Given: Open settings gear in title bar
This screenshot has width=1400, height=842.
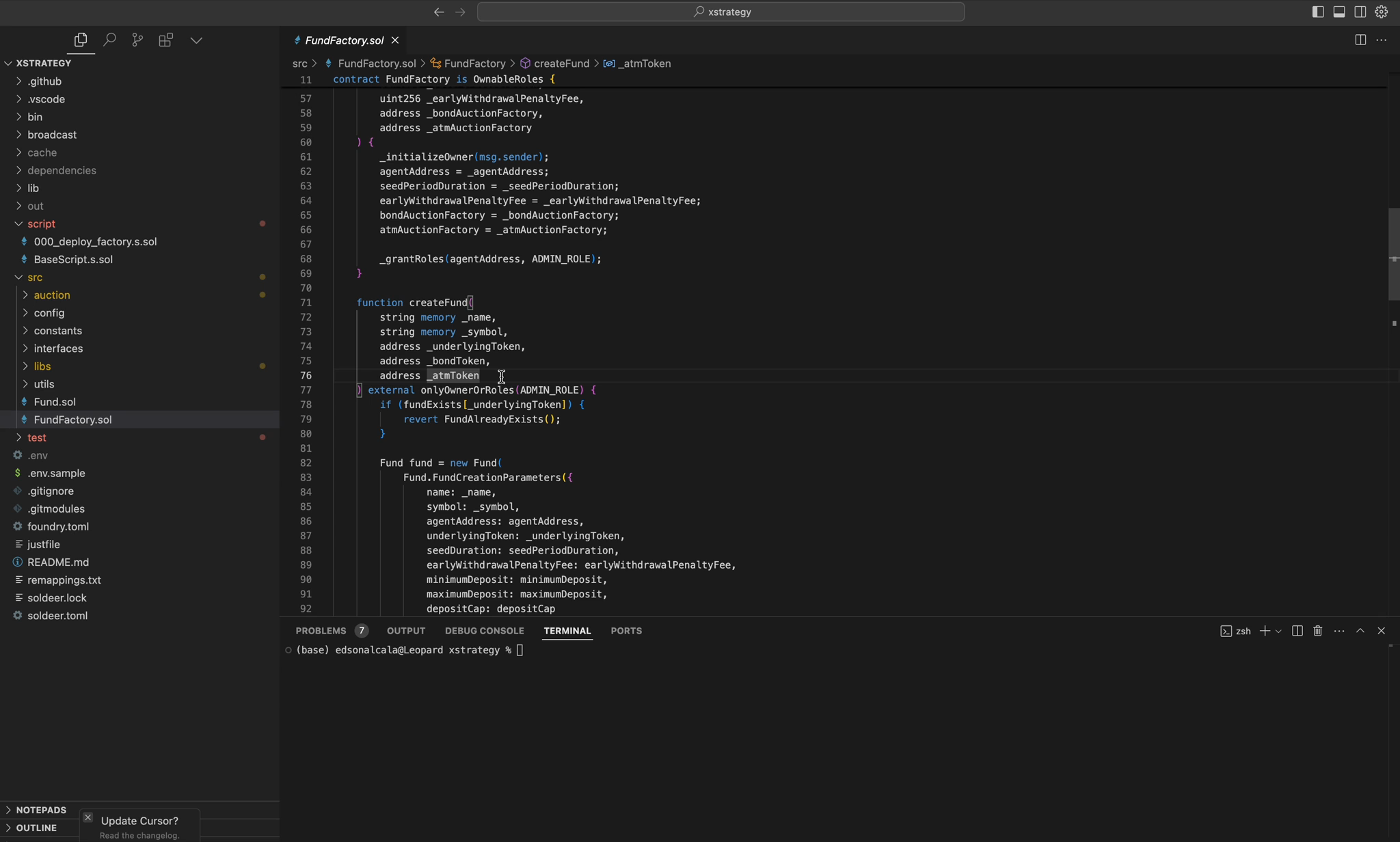Looking at the screenshot, I should pyautogui.click(x=1382, y=12).
